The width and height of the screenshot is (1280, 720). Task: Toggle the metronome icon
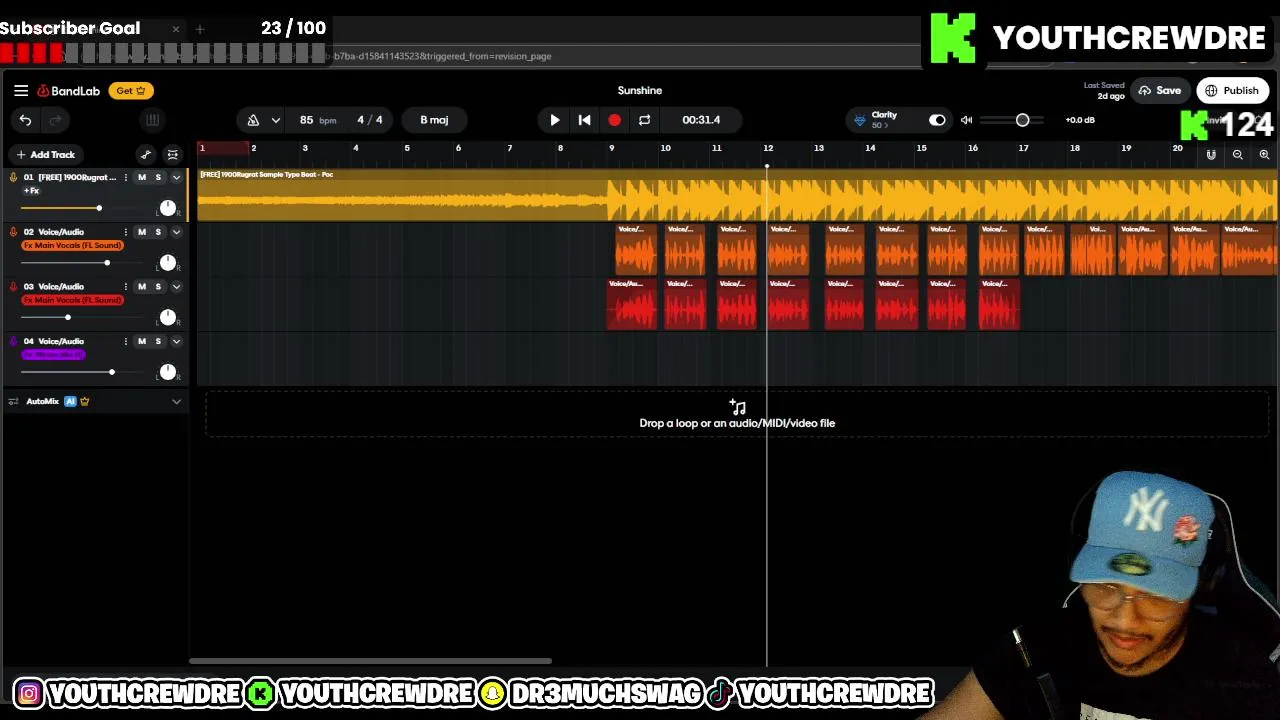click(253, 120)
